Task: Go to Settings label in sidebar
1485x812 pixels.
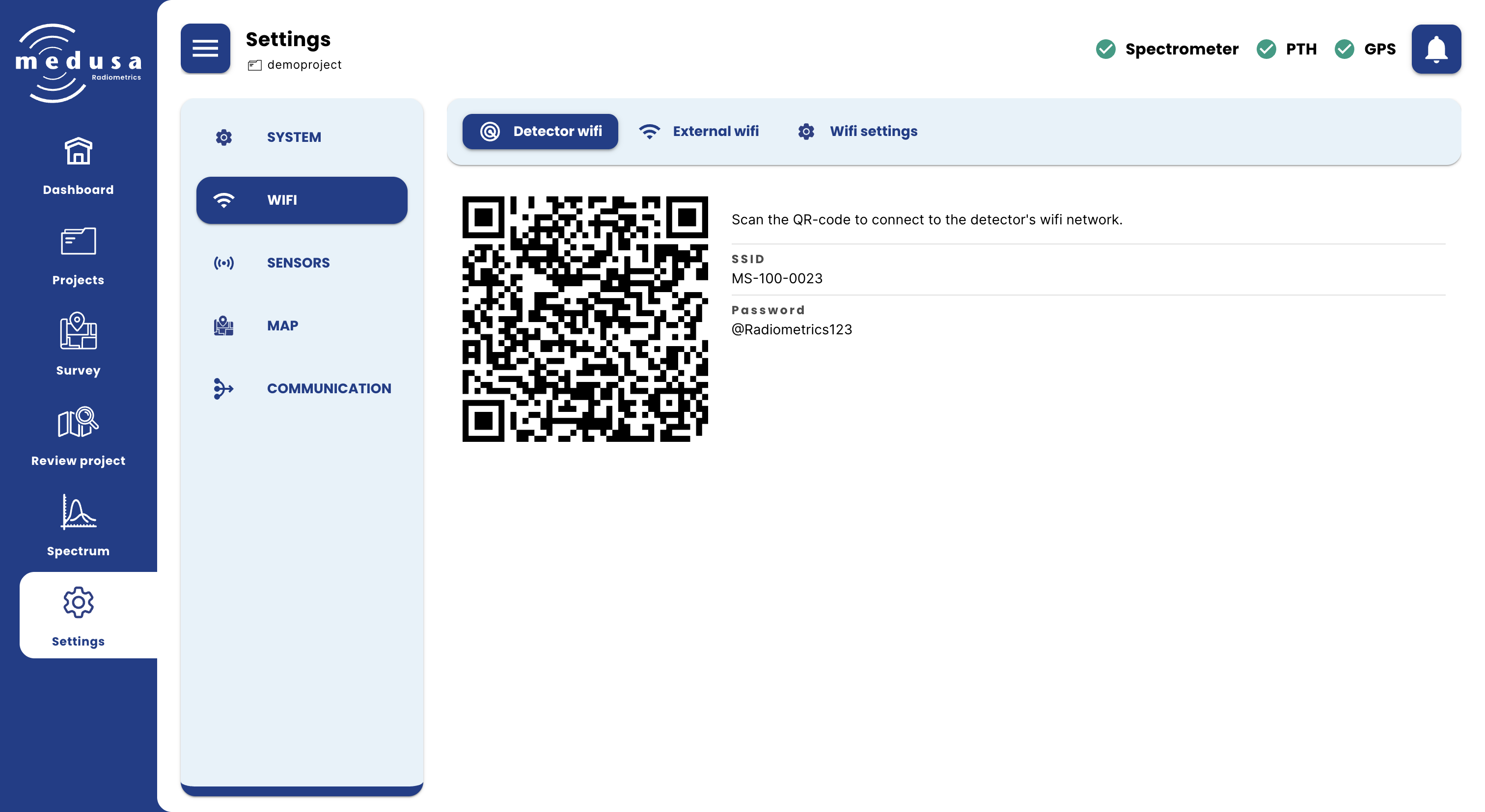Action: pos(79,642)
